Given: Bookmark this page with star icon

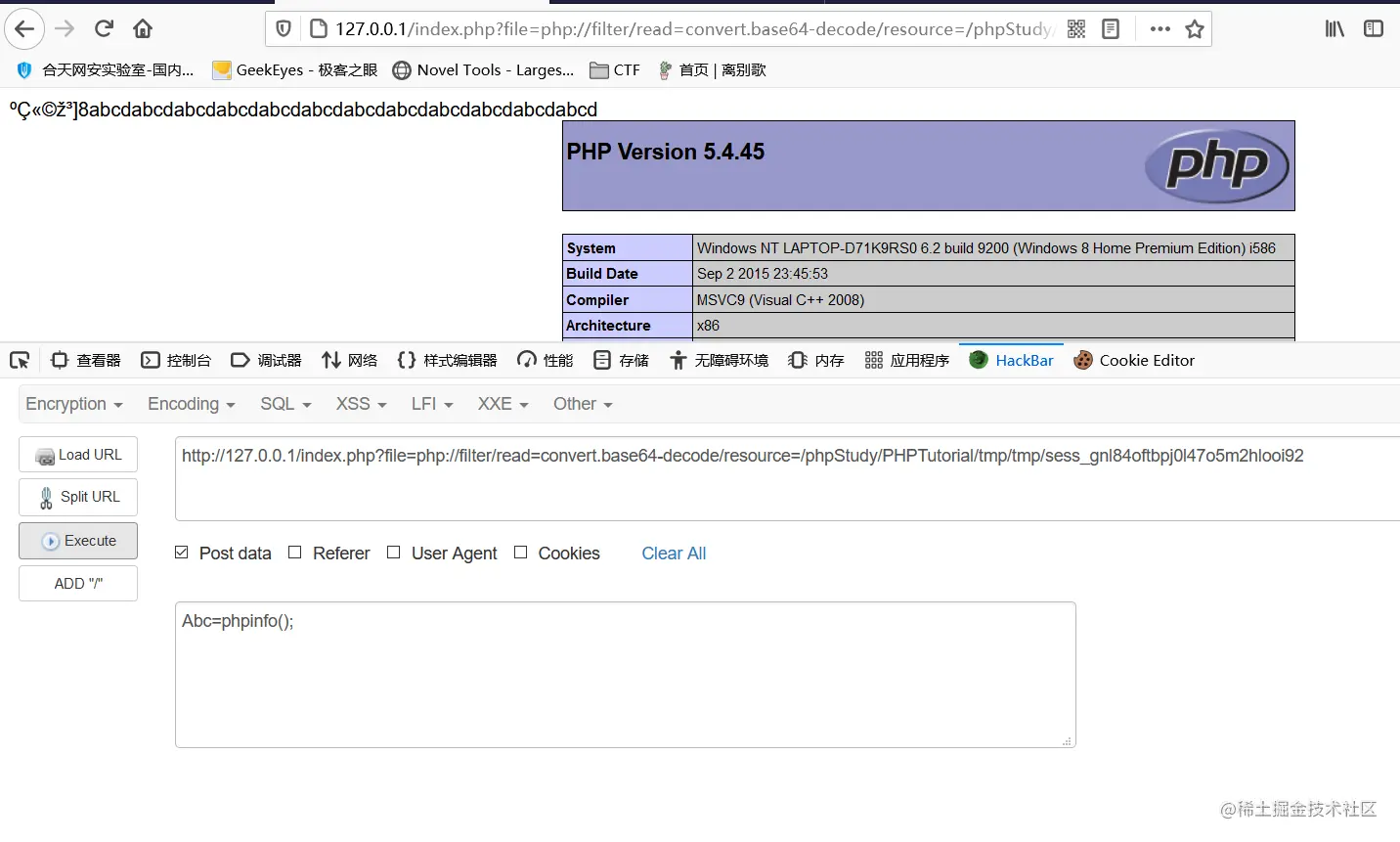Looking at the screenshot, I should click(1195, 29).
